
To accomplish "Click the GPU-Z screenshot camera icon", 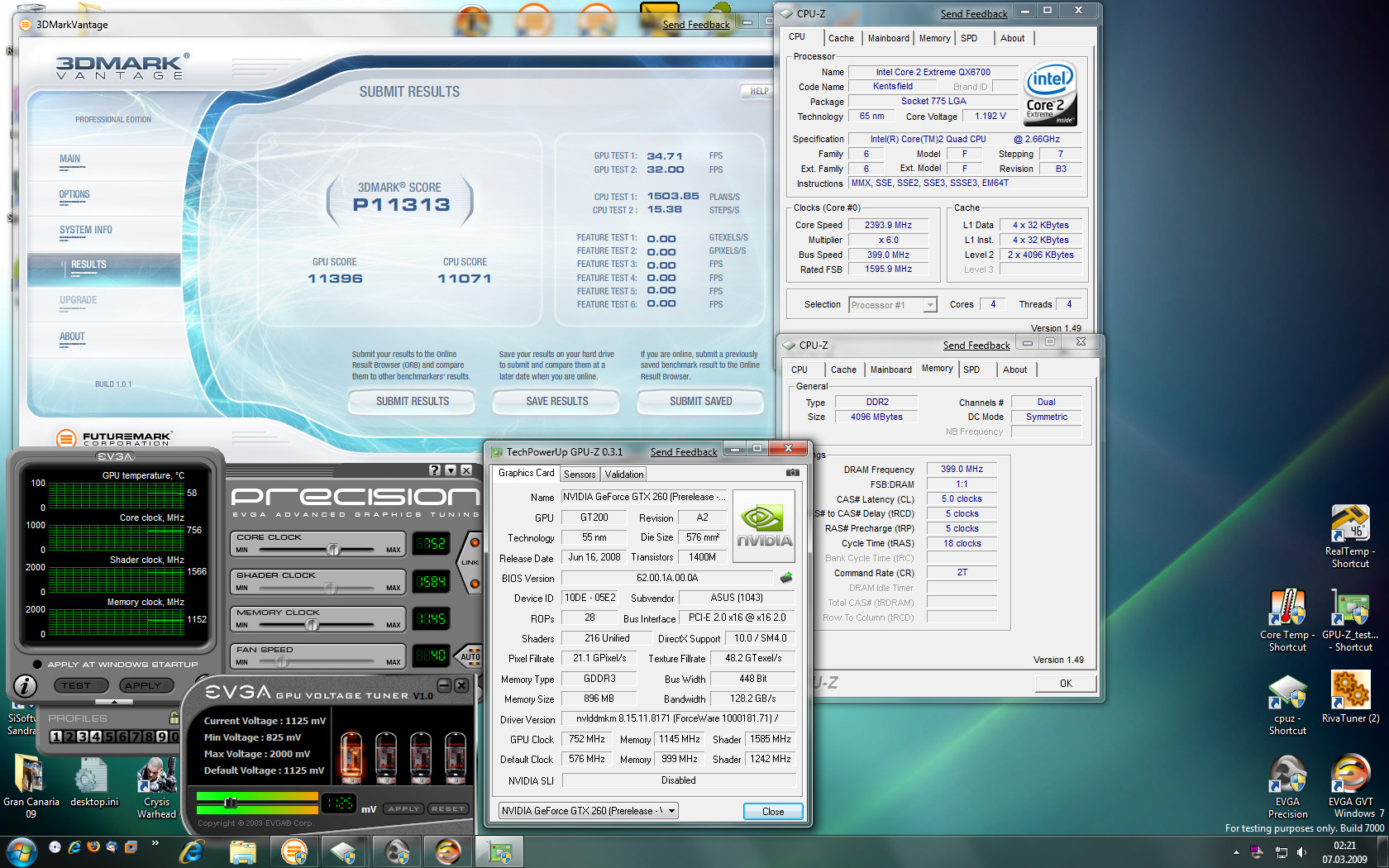I will (792, 473).
